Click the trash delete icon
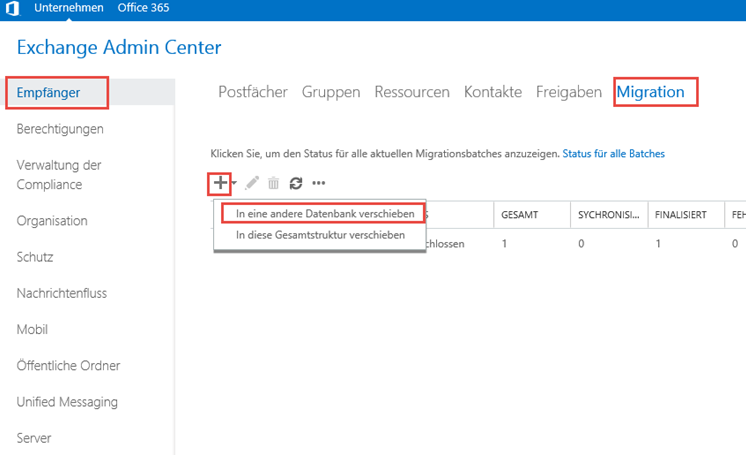This screenshot has height=455, width=746. (x=273, y=183)
